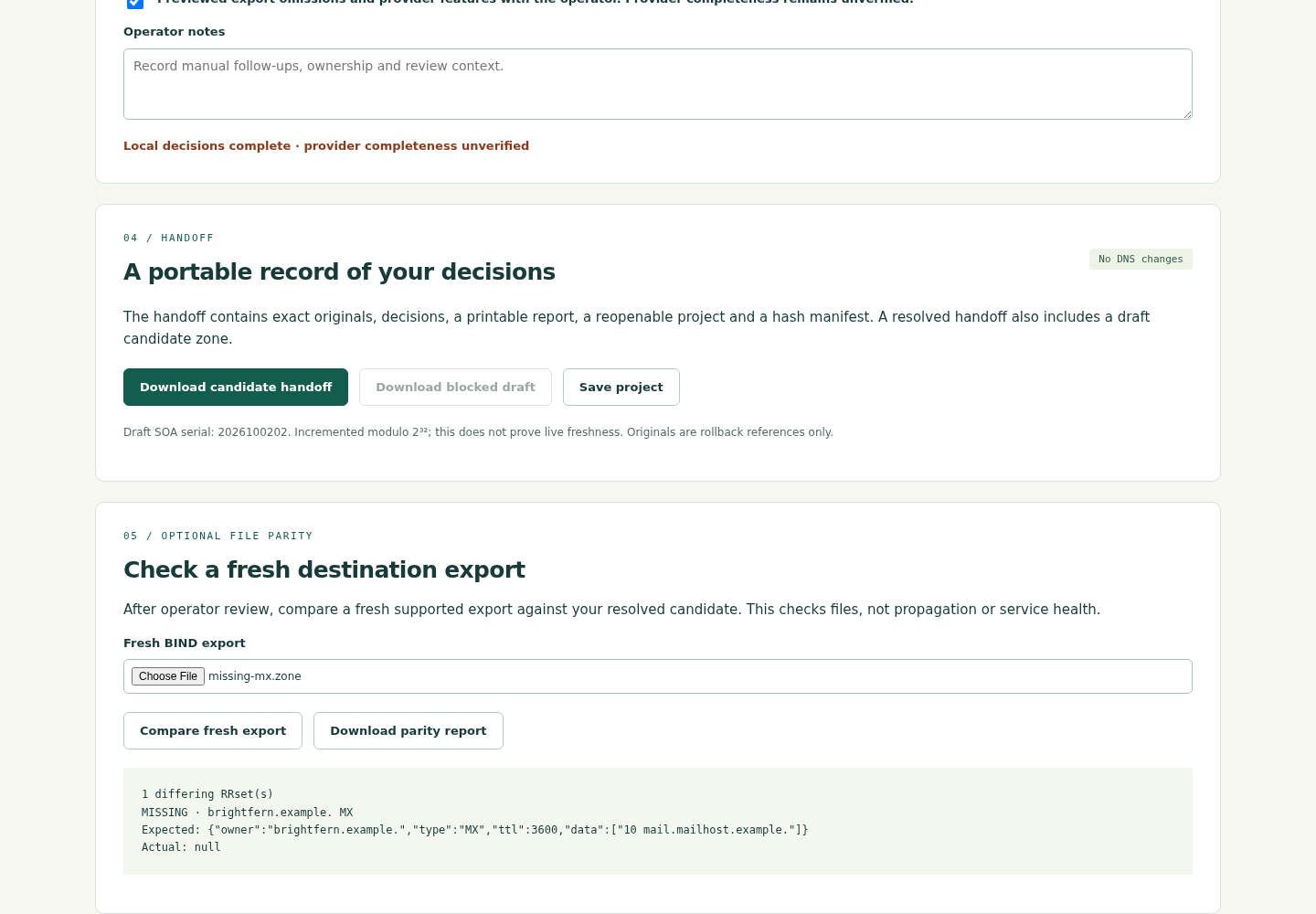This screenshot has height=914, width=1316.
Task: Toggle the operator review confirmation checkbox
Action: [x=135, y=3]
